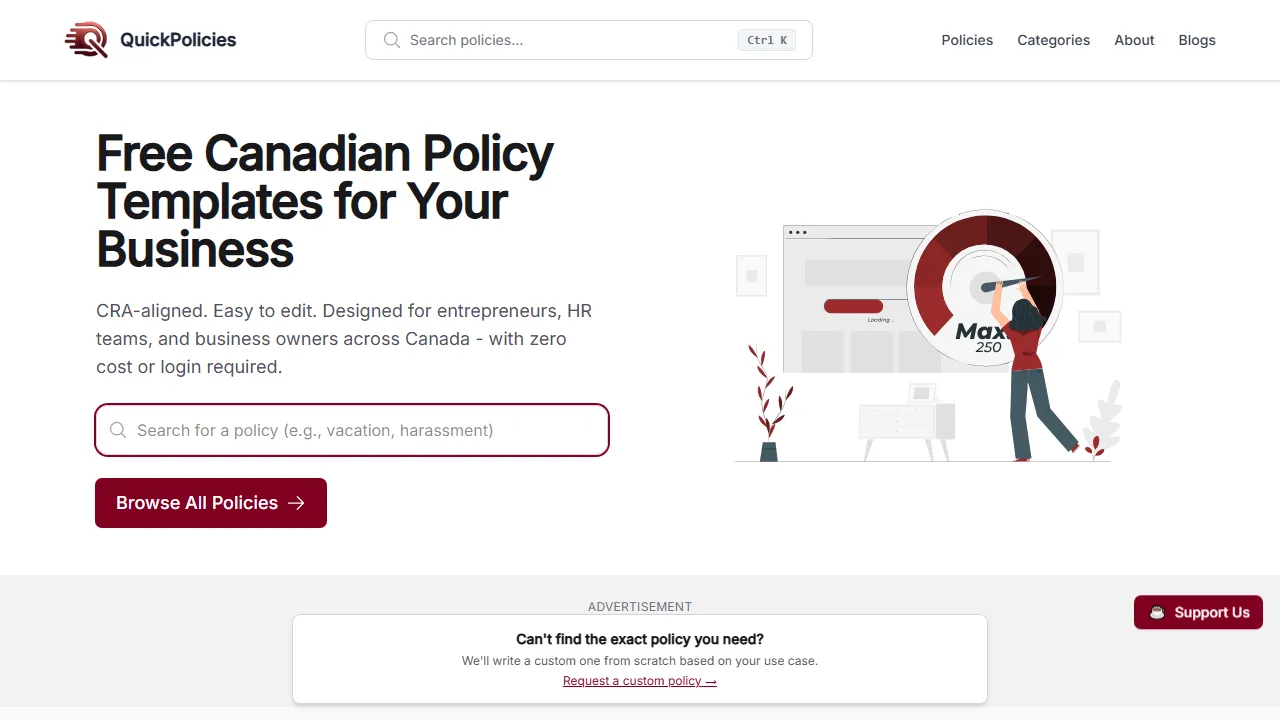This screenshot has width=1280, height=720.
Task: Click the arrow icon on Browse All Policies
Action: pos(296,503)
